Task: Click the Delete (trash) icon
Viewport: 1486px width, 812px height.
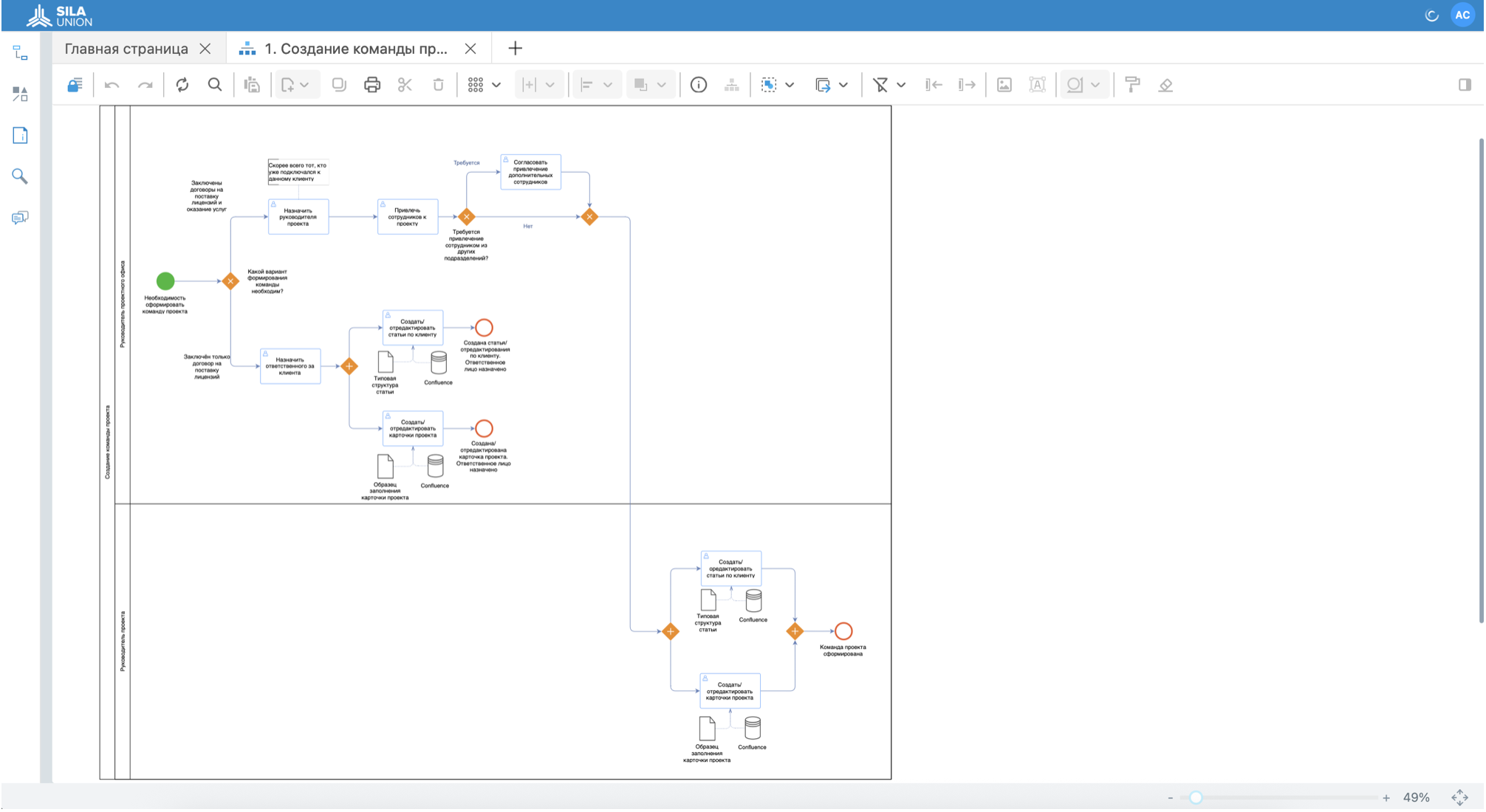Action: 438,84
